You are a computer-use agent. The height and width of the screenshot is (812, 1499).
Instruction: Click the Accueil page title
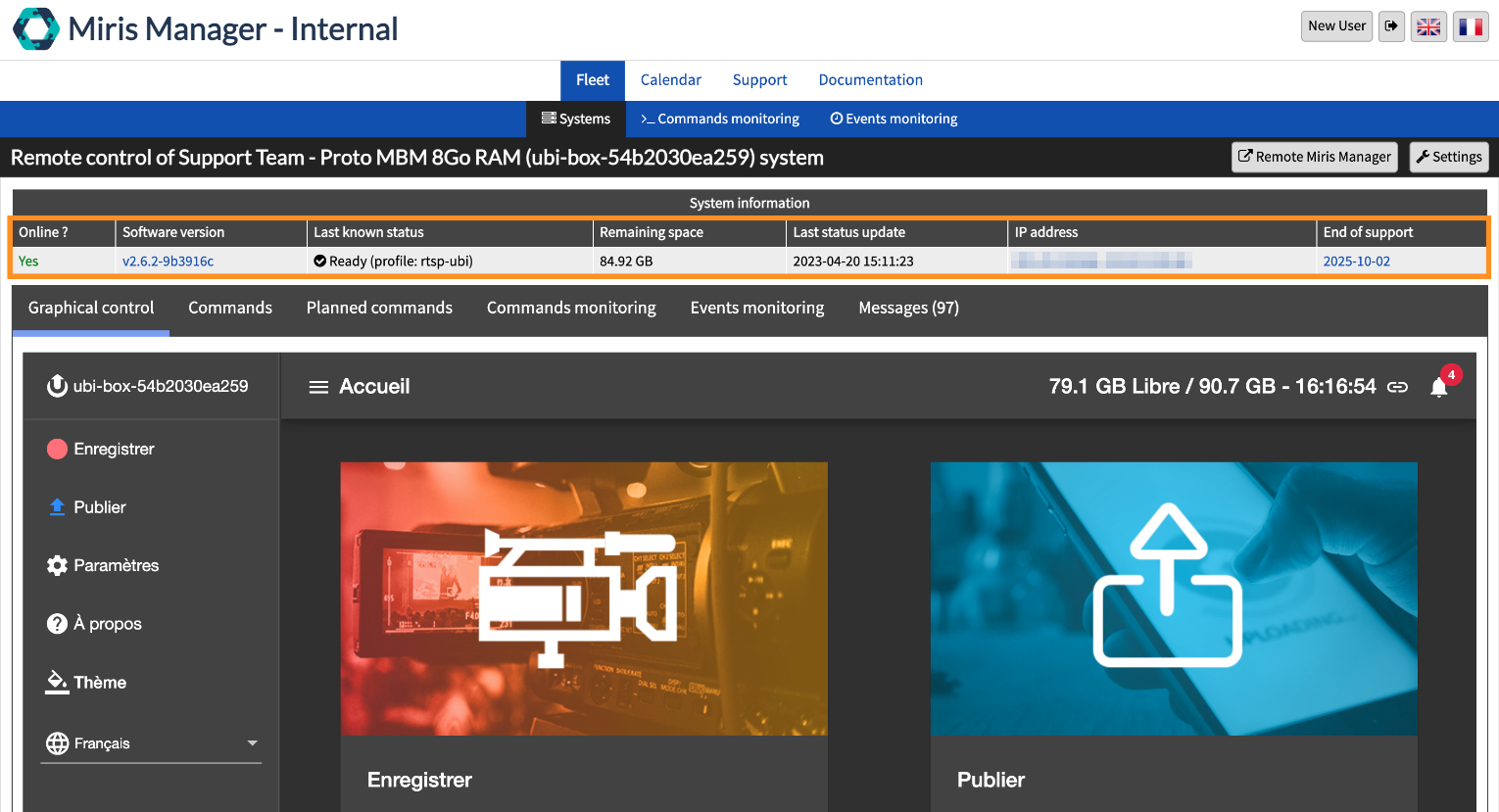(x=374, y=387)
